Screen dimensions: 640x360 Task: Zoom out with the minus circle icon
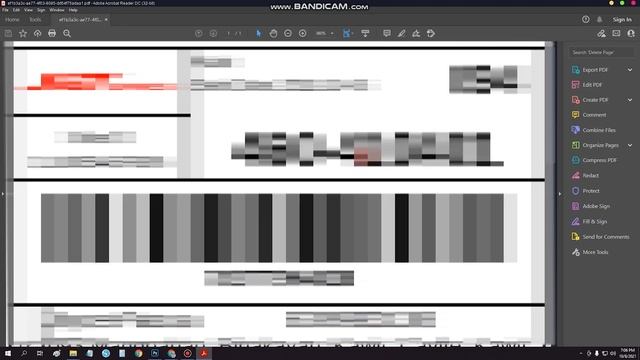point(288,33)
